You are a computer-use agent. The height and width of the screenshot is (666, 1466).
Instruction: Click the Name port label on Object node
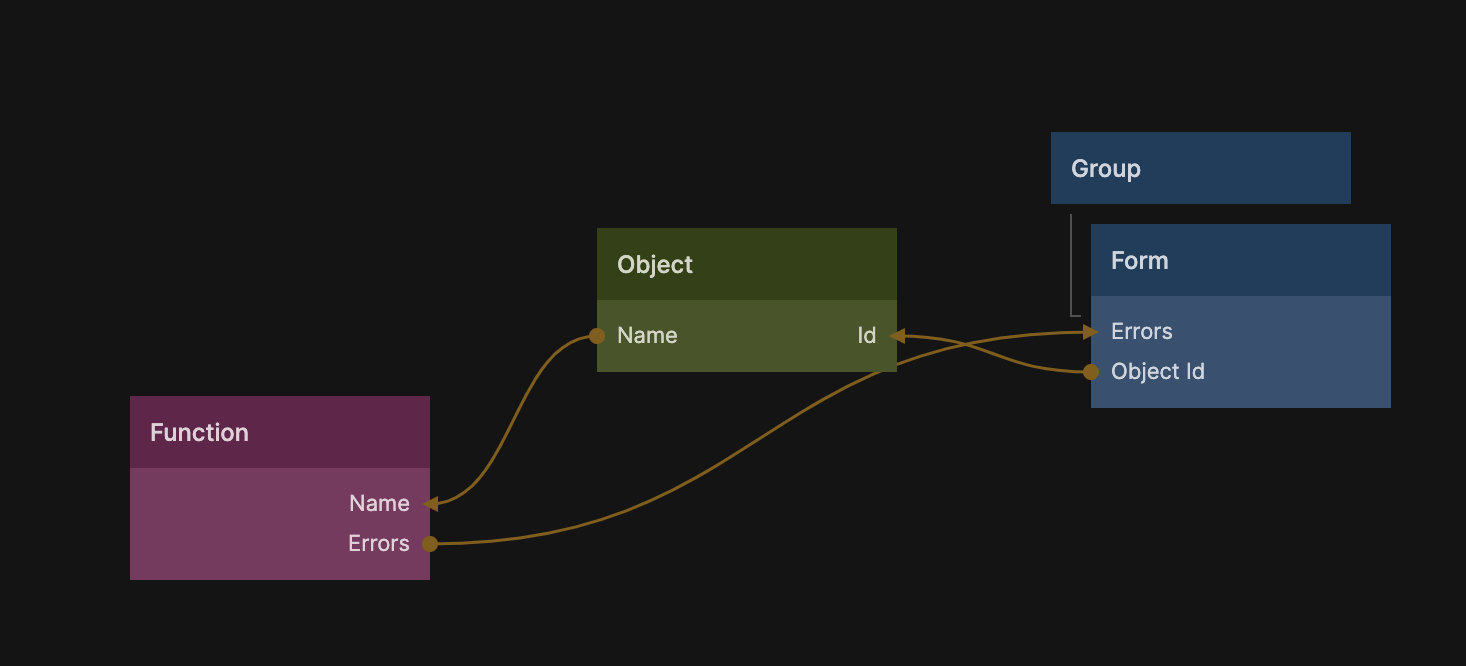[647, 336]
